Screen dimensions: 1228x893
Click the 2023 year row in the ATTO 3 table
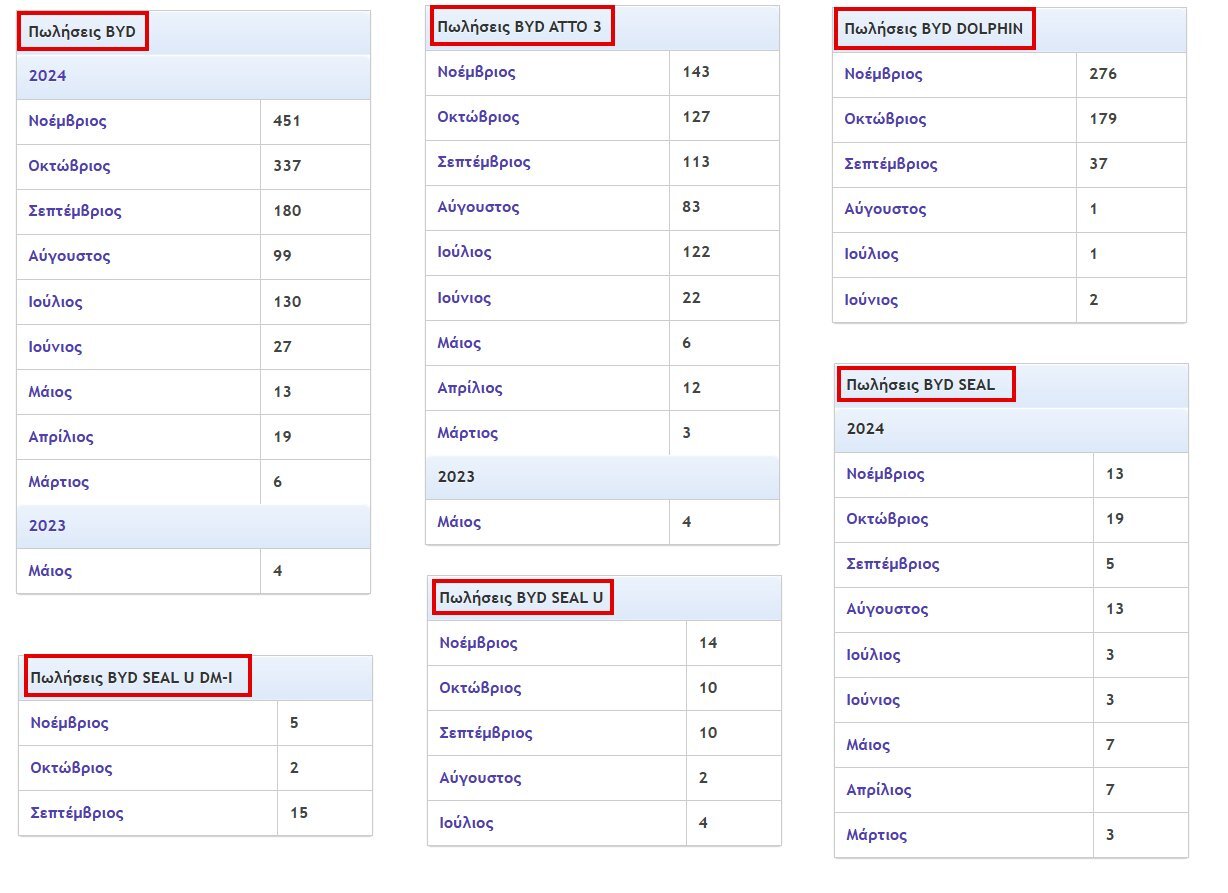602,477
